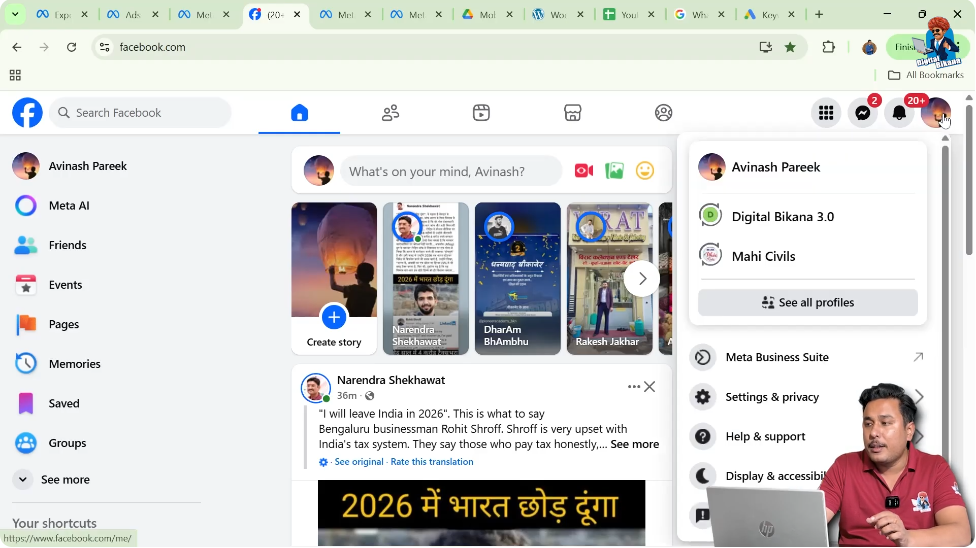
Task: Open the Home feed tab
Action: [299, 113]
